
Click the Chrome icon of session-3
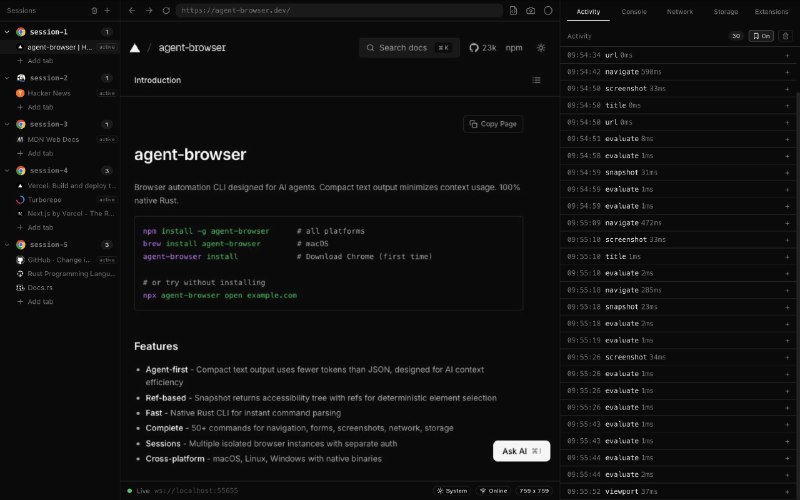click(21, 124)
